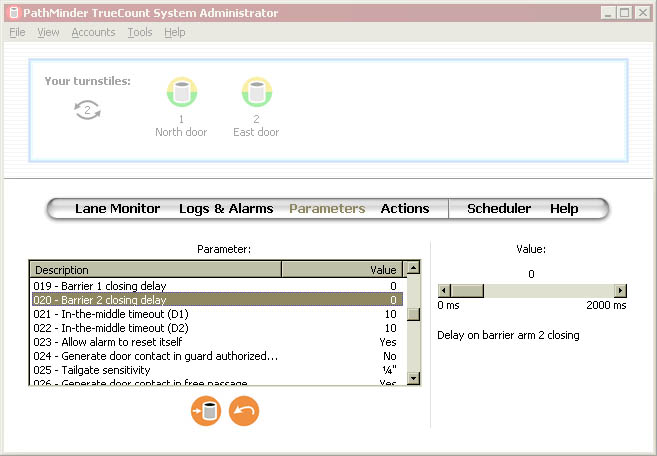
Task: Select the East door turnstile icon
Action: tap(257, 94)
